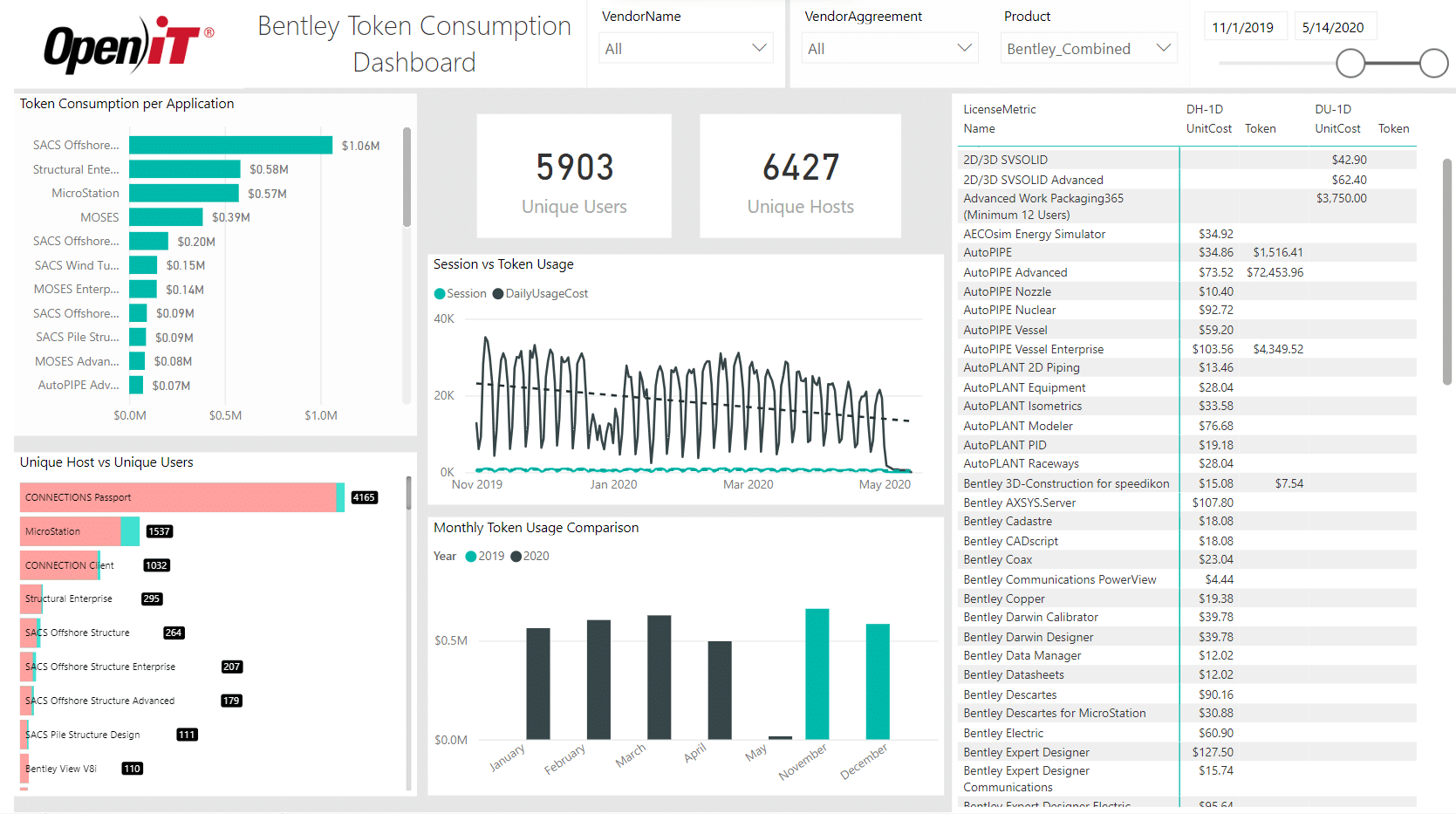
Task: Select the April 2020 bar
Action: [x=720, y=690]
